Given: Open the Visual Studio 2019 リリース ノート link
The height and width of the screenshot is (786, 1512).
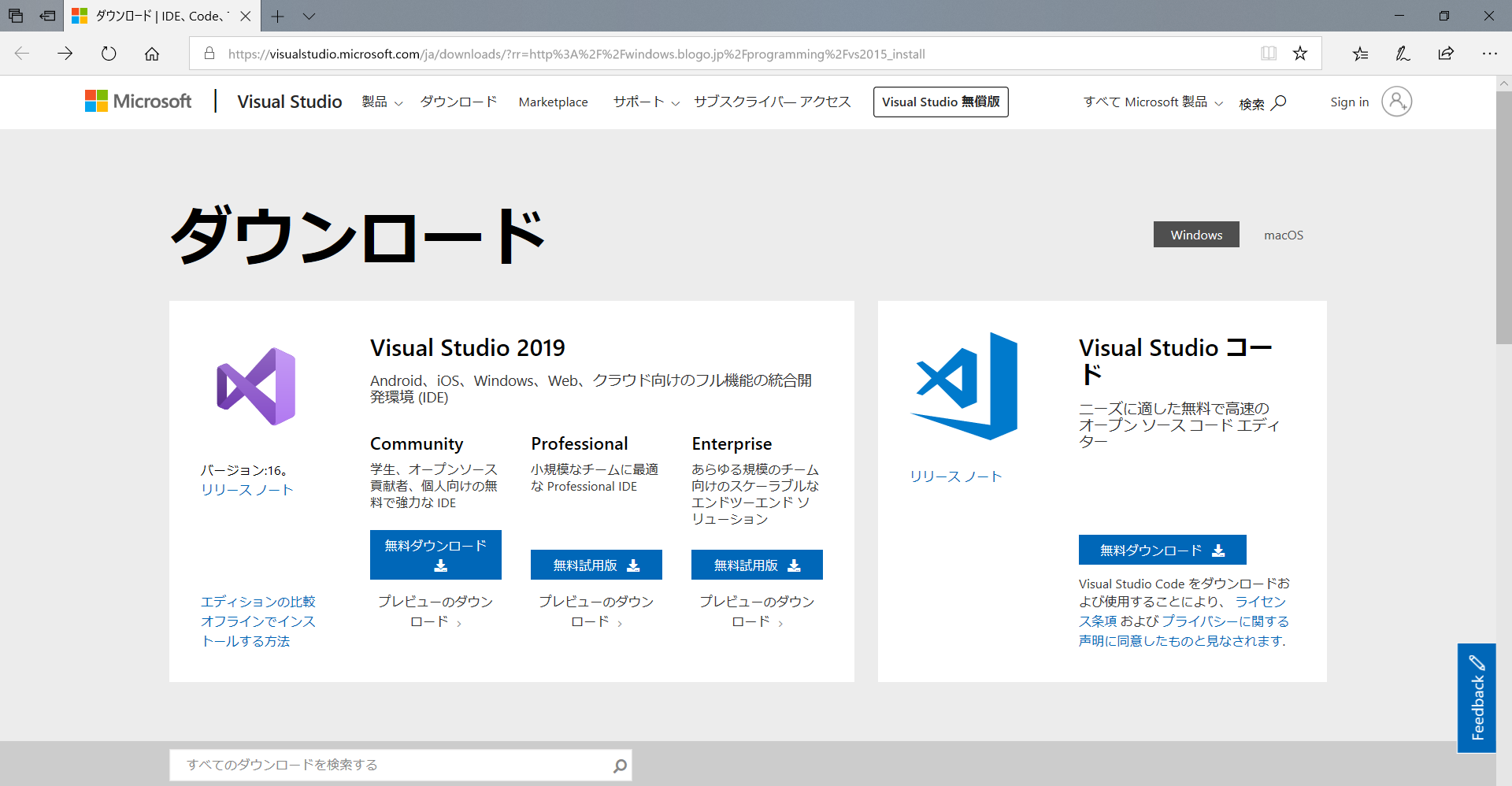Looking at the screenshot, I should pos(247,490).
